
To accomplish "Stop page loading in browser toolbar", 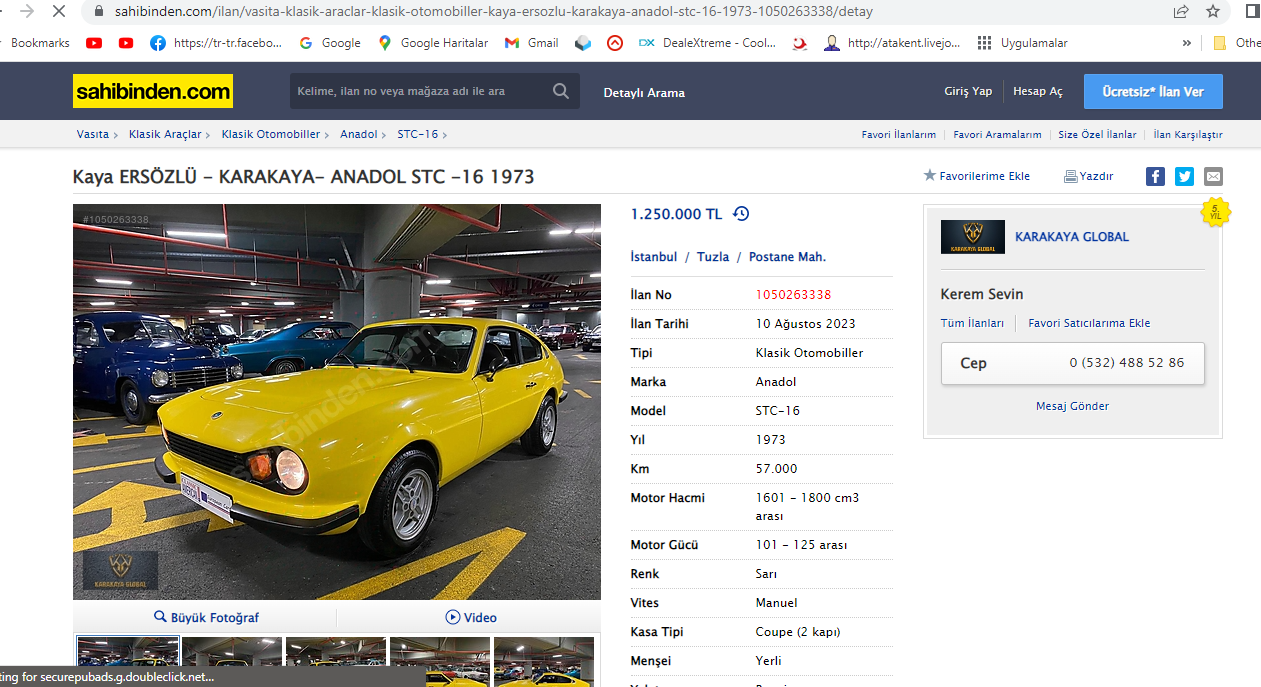I will [x=58, y=12].
